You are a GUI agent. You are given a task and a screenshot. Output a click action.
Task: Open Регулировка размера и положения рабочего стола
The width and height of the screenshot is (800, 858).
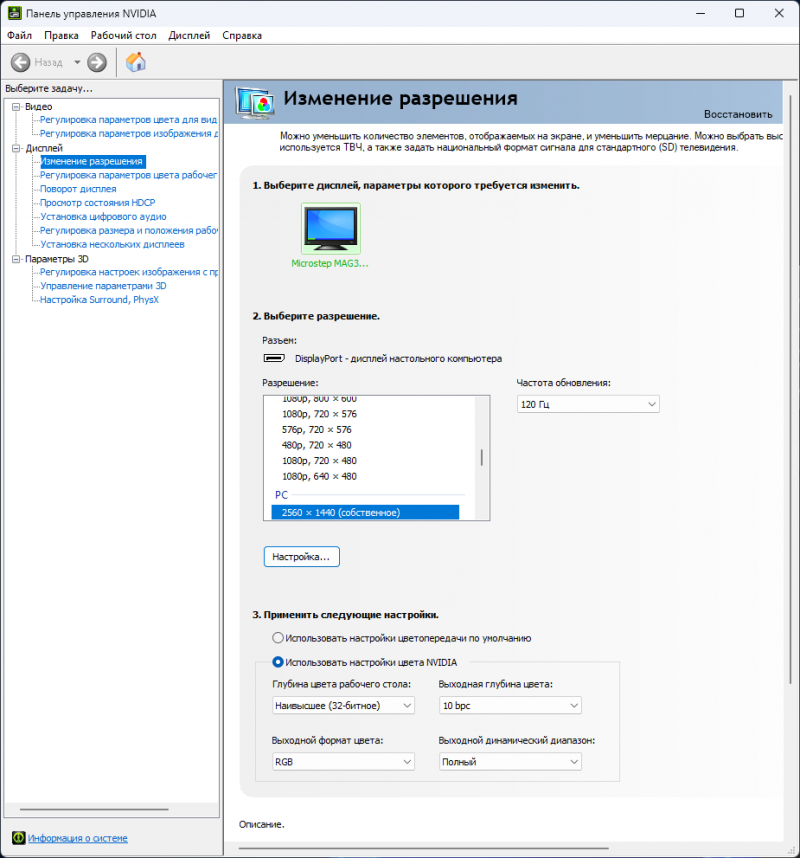pos(129,230)
